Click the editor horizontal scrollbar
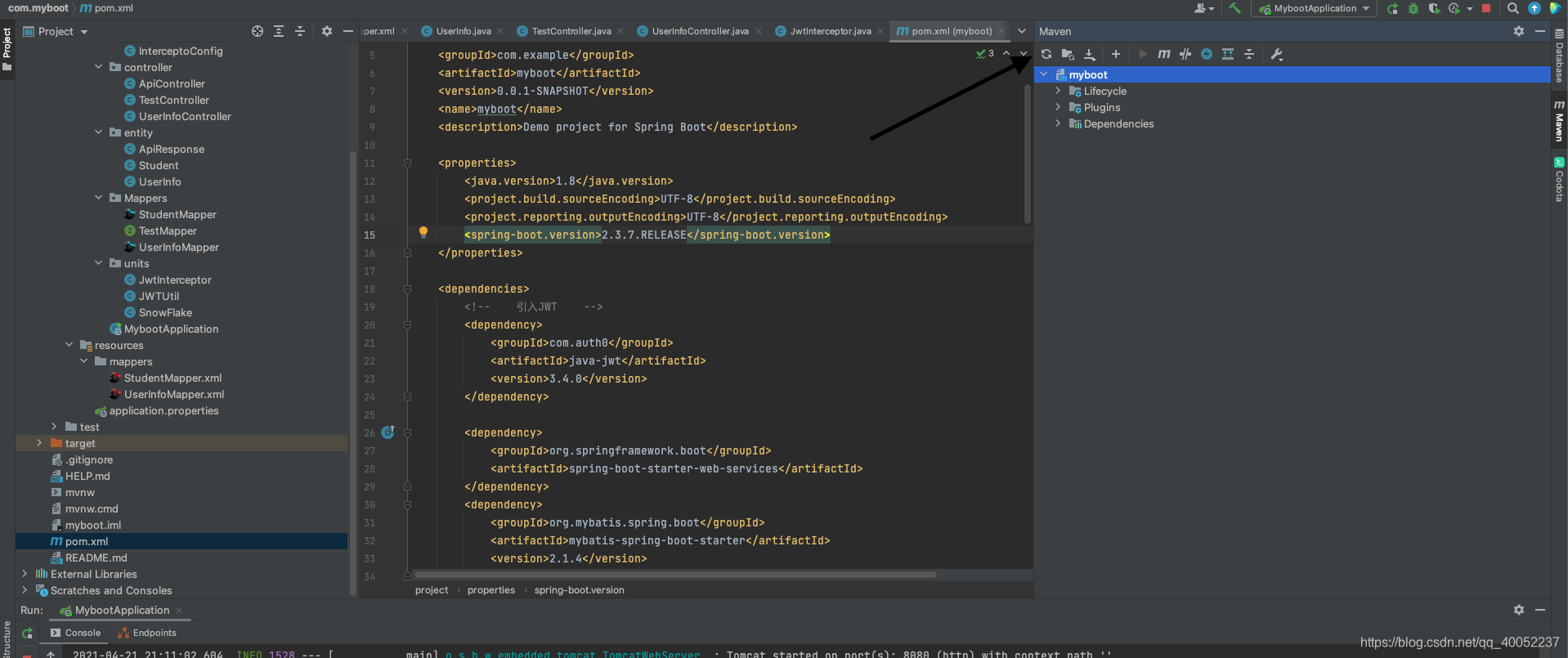 pos(675,575)
